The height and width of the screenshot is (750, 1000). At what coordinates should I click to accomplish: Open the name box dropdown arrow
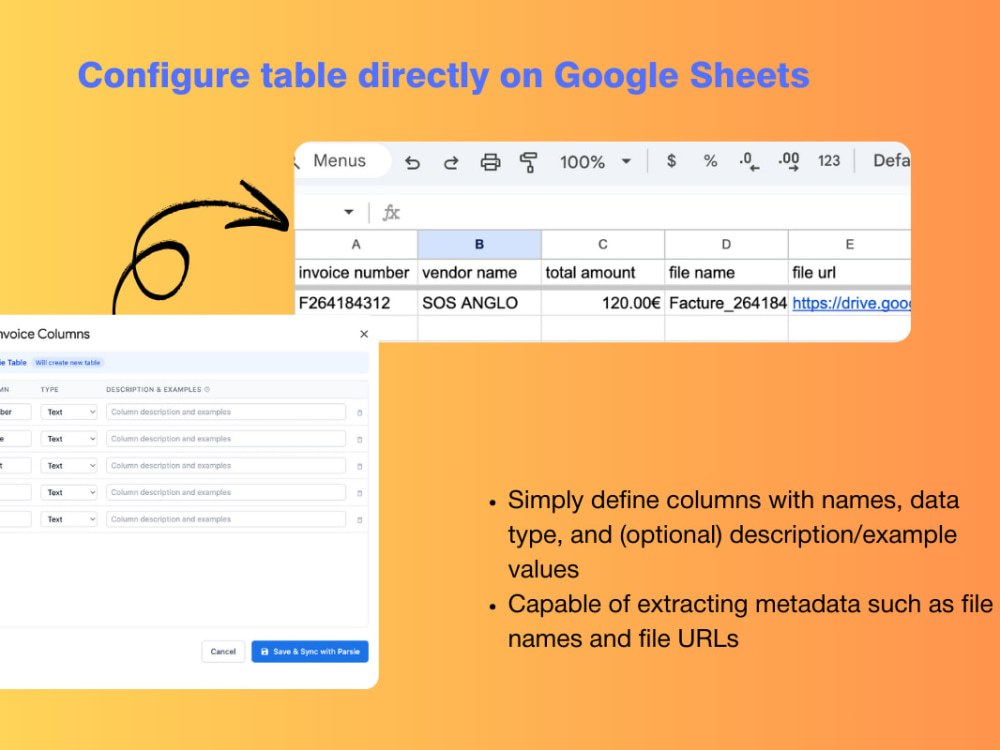click(348, 212)
